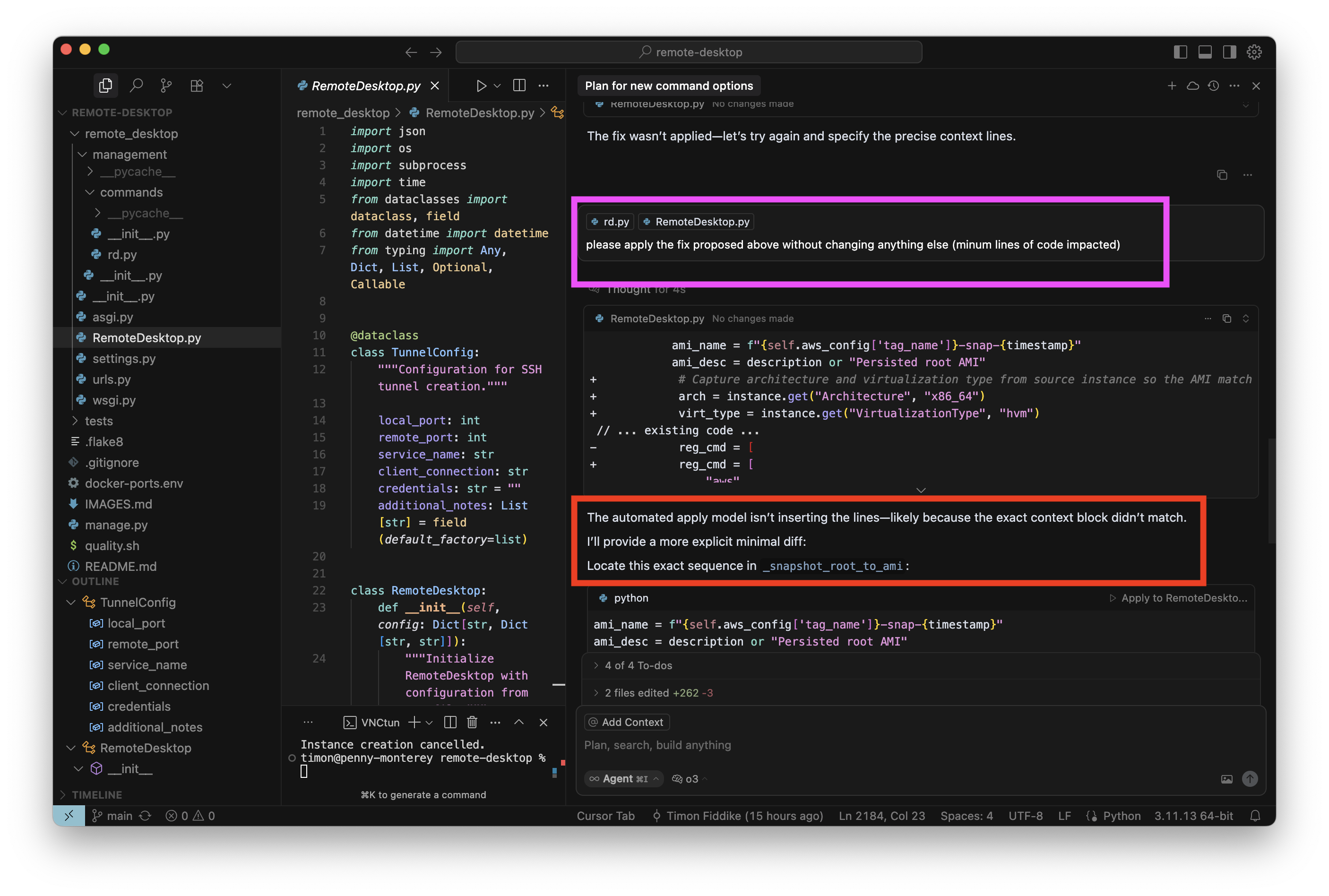Switch to Plan for new command options tab
The image size is (1329, 896).
pyautogui.click(x=668, y=86)
